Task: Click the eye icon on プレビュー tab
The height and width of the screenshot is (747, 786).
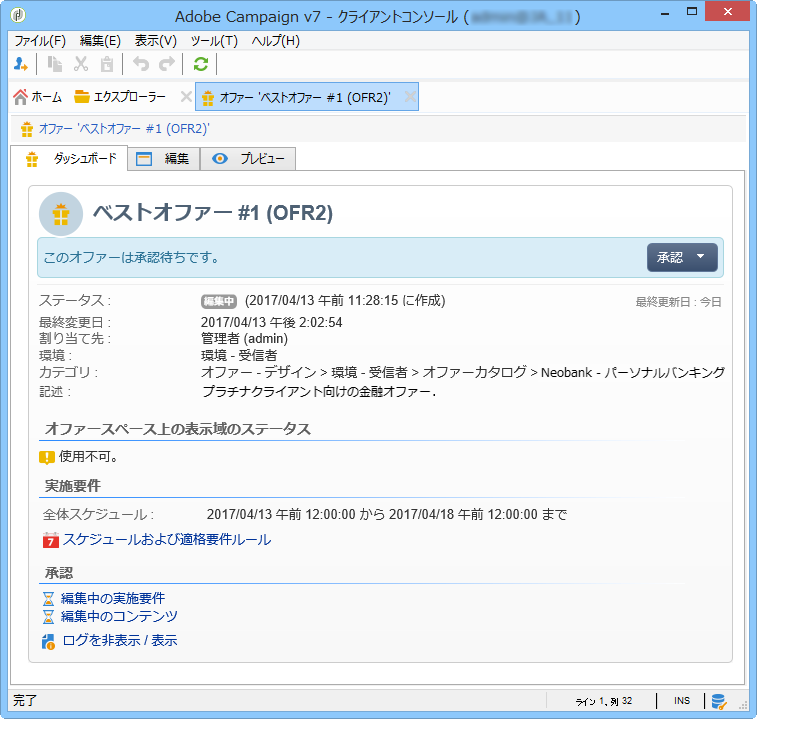Action: (220, 159)
